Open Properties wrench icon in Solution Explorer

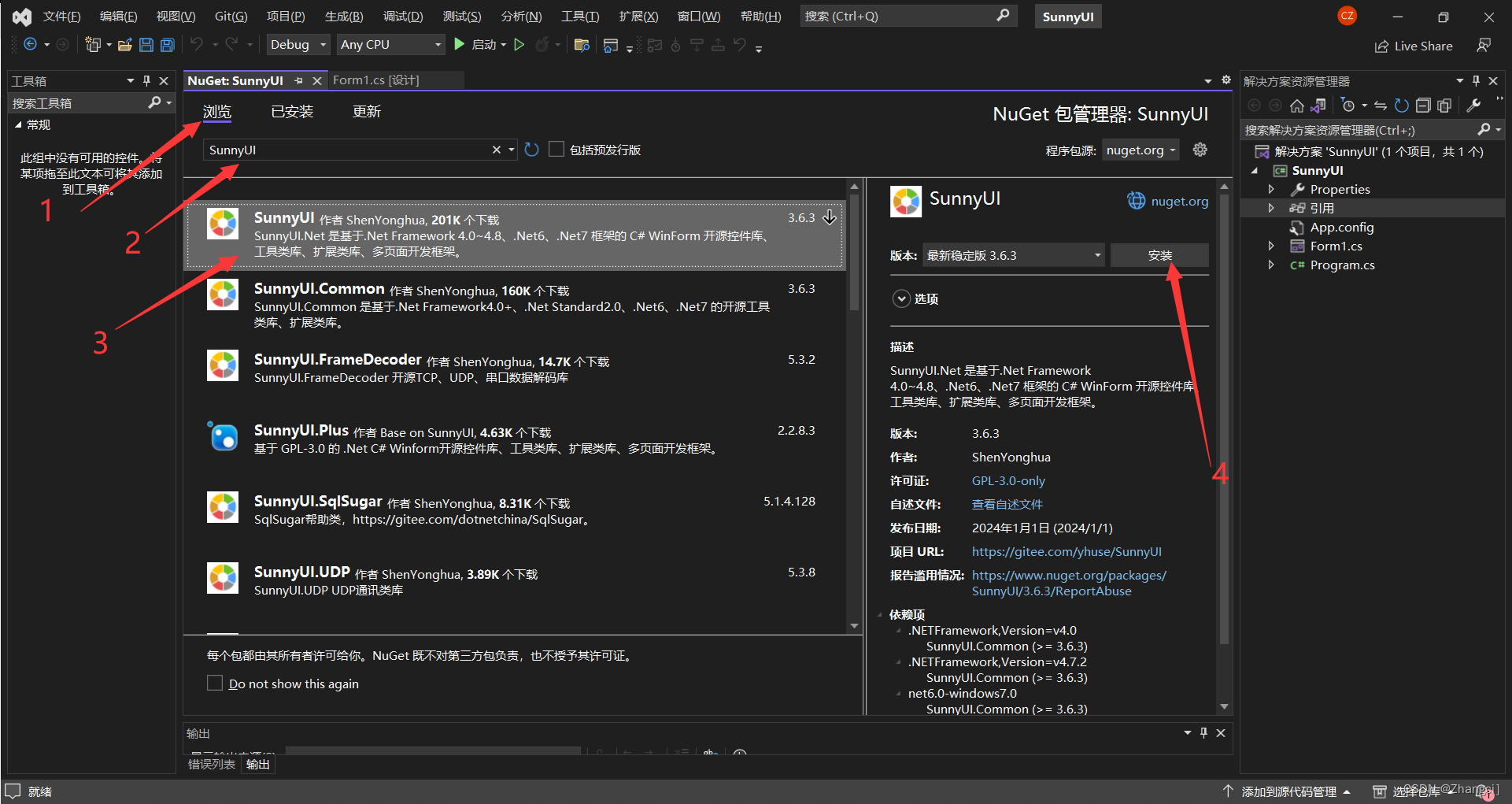[x=1474, y=106]
